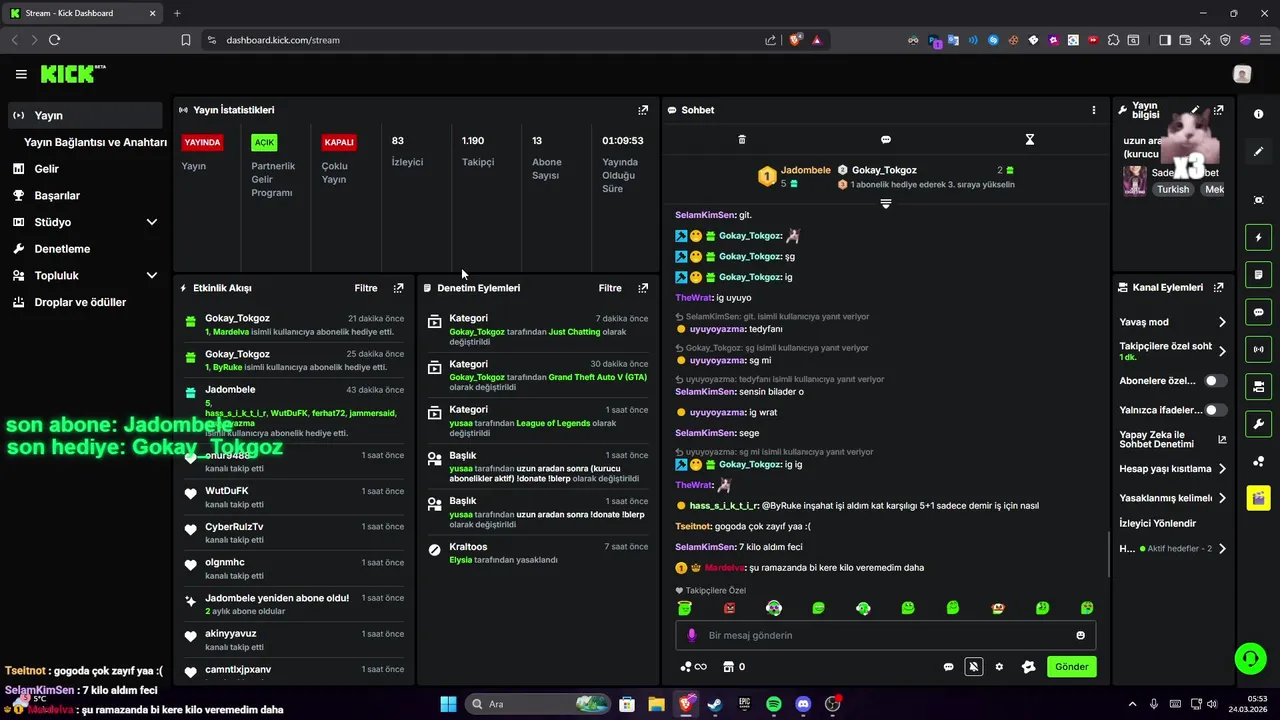Open the Sohbet panel three-dot menu
This screenshot has height=720, width=1280.
tap(1093, 110)
